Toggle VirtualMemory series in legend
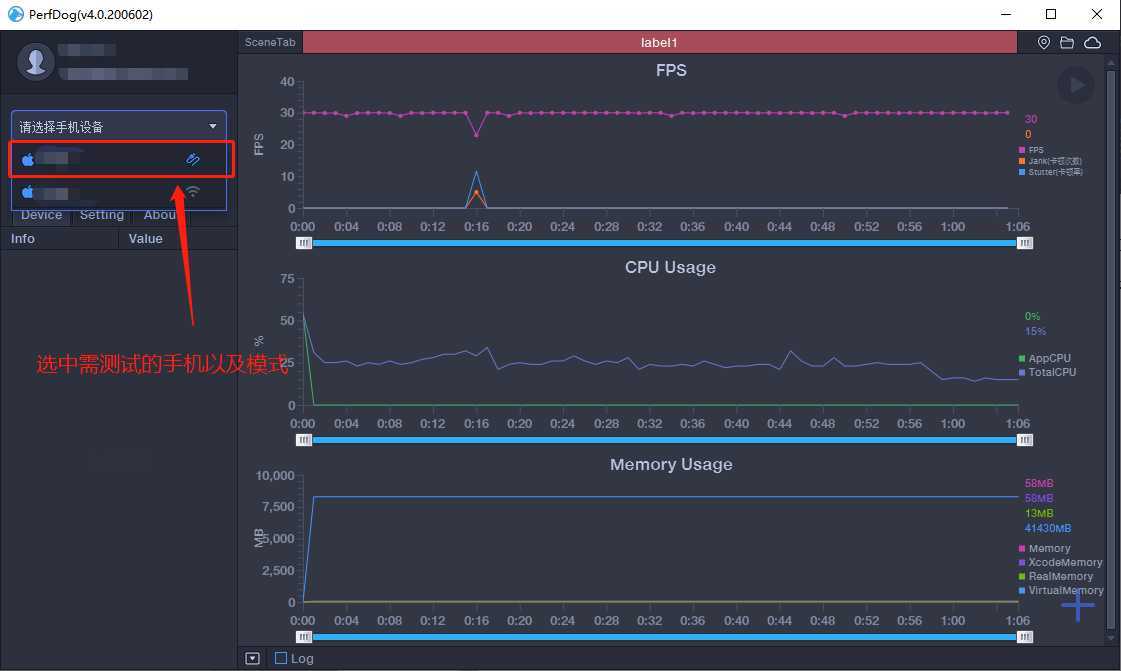1121x671 pixels. tap(1062, 591)
